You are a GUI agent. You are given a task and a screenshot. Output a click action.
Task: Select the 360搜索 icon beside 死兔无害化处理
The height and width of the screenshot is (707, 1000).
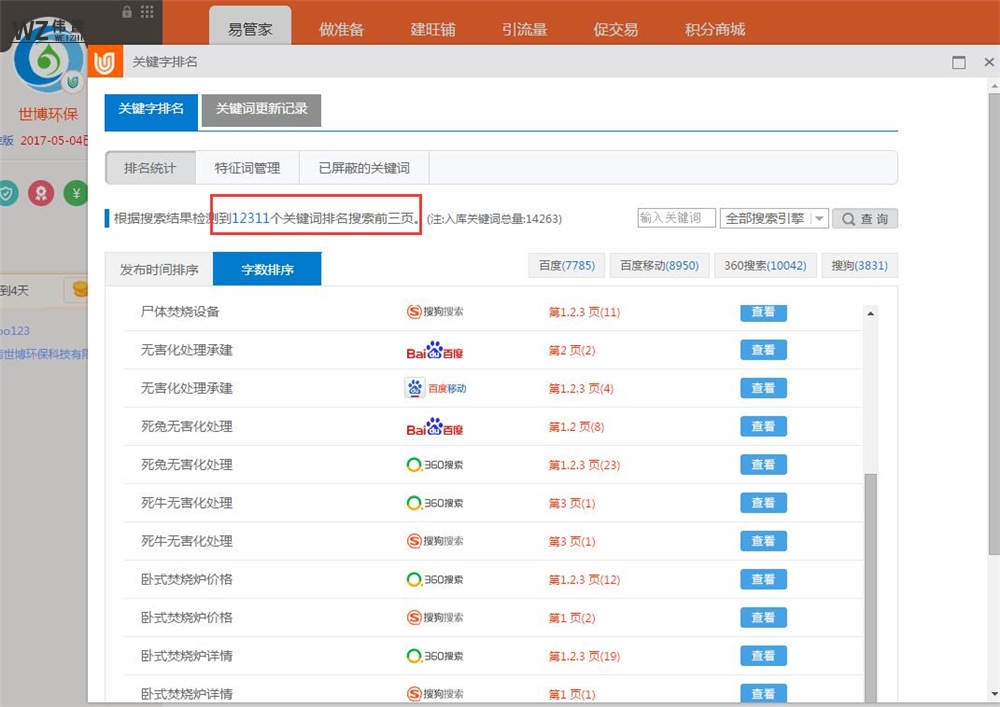[433, 464]
